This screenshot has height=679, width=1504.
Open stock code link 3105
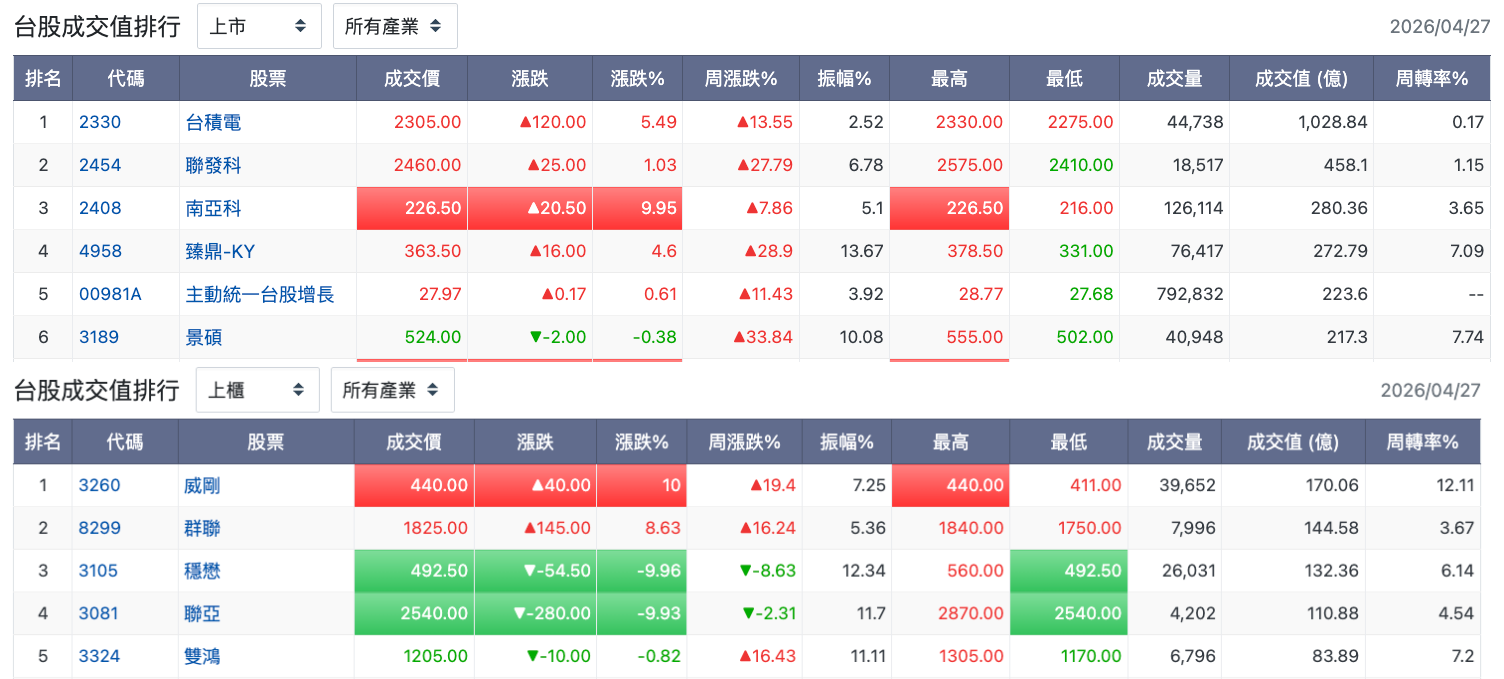tap(98, 570)
